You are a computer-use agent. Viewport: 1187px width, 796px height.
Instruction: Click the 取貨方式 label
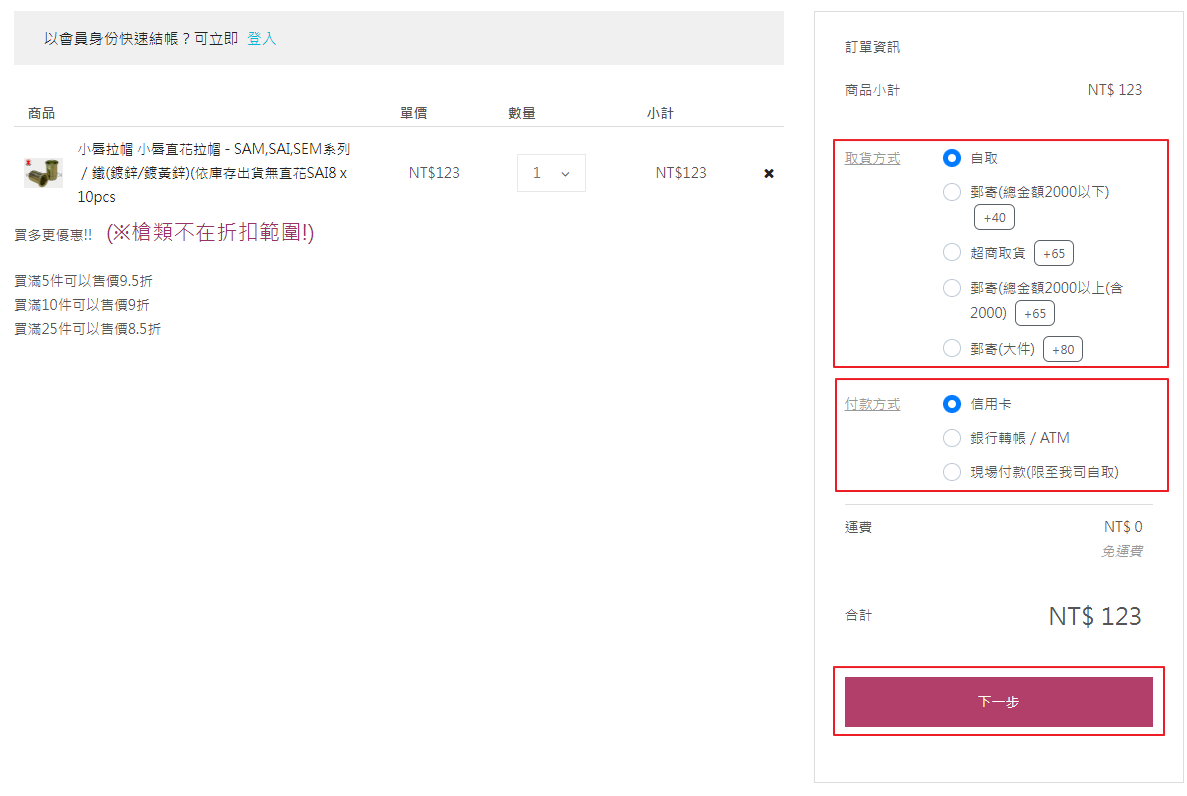[x=872, y=158]
